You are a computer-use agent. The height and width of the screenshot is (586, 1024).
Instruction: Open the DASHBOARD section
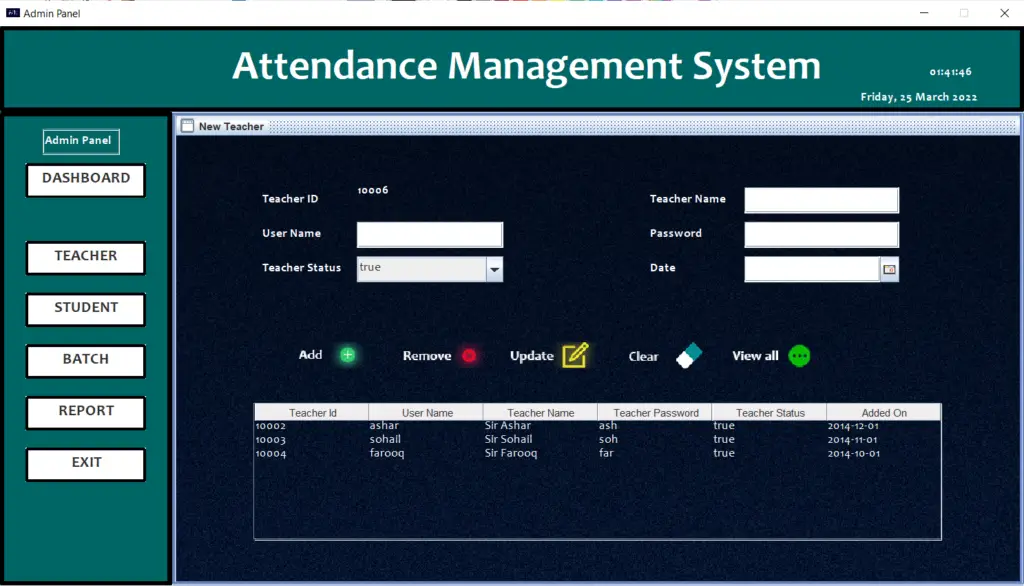click(x=85, y=180)
